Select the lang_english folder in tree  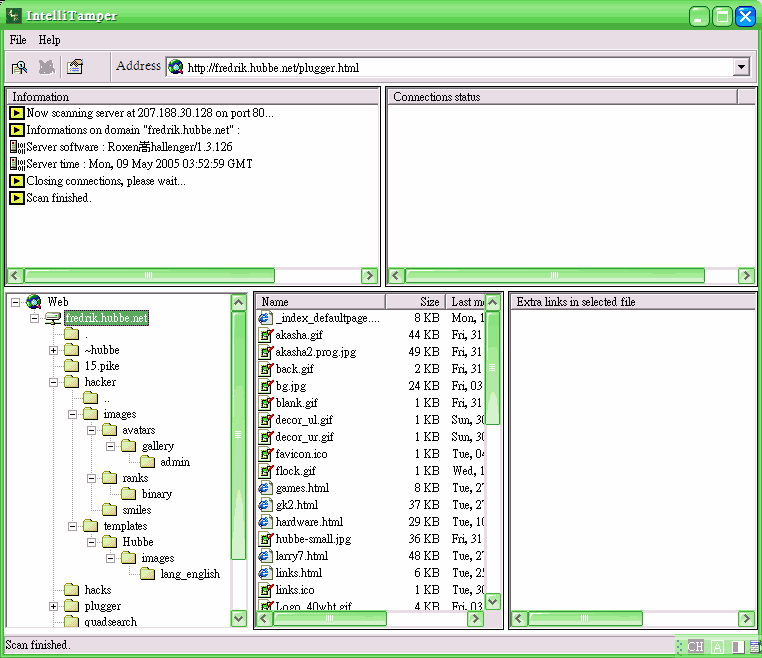coord(190,574)
